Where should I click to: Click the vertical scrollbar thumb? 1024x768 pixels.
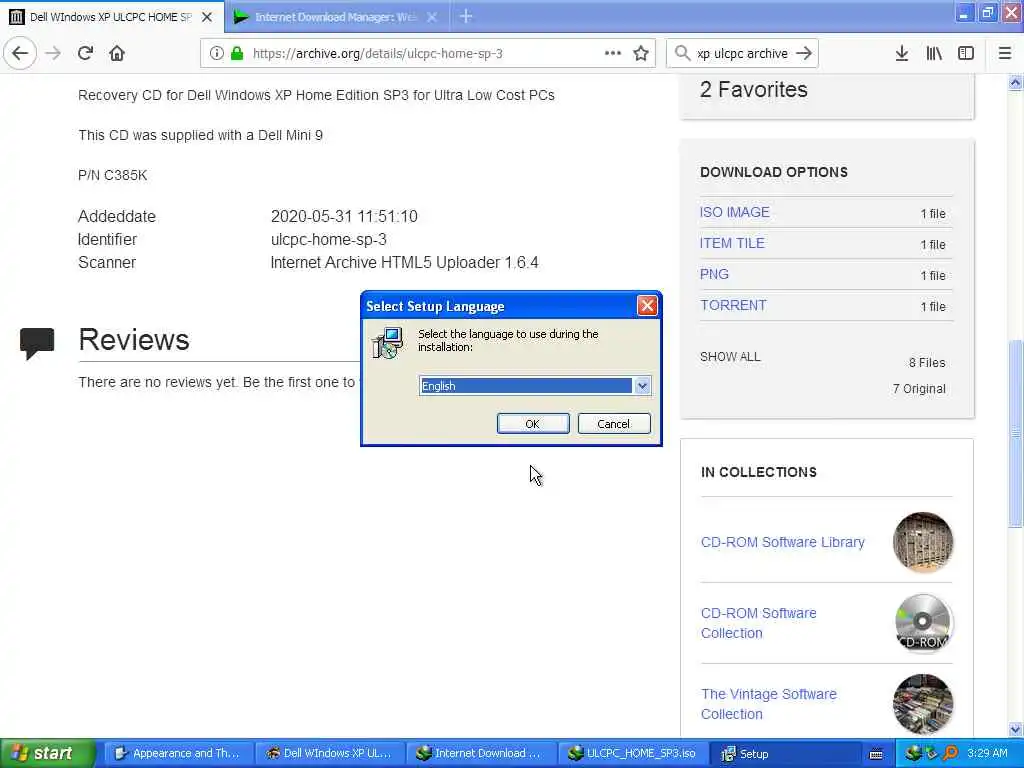[x=1015, y=433]
